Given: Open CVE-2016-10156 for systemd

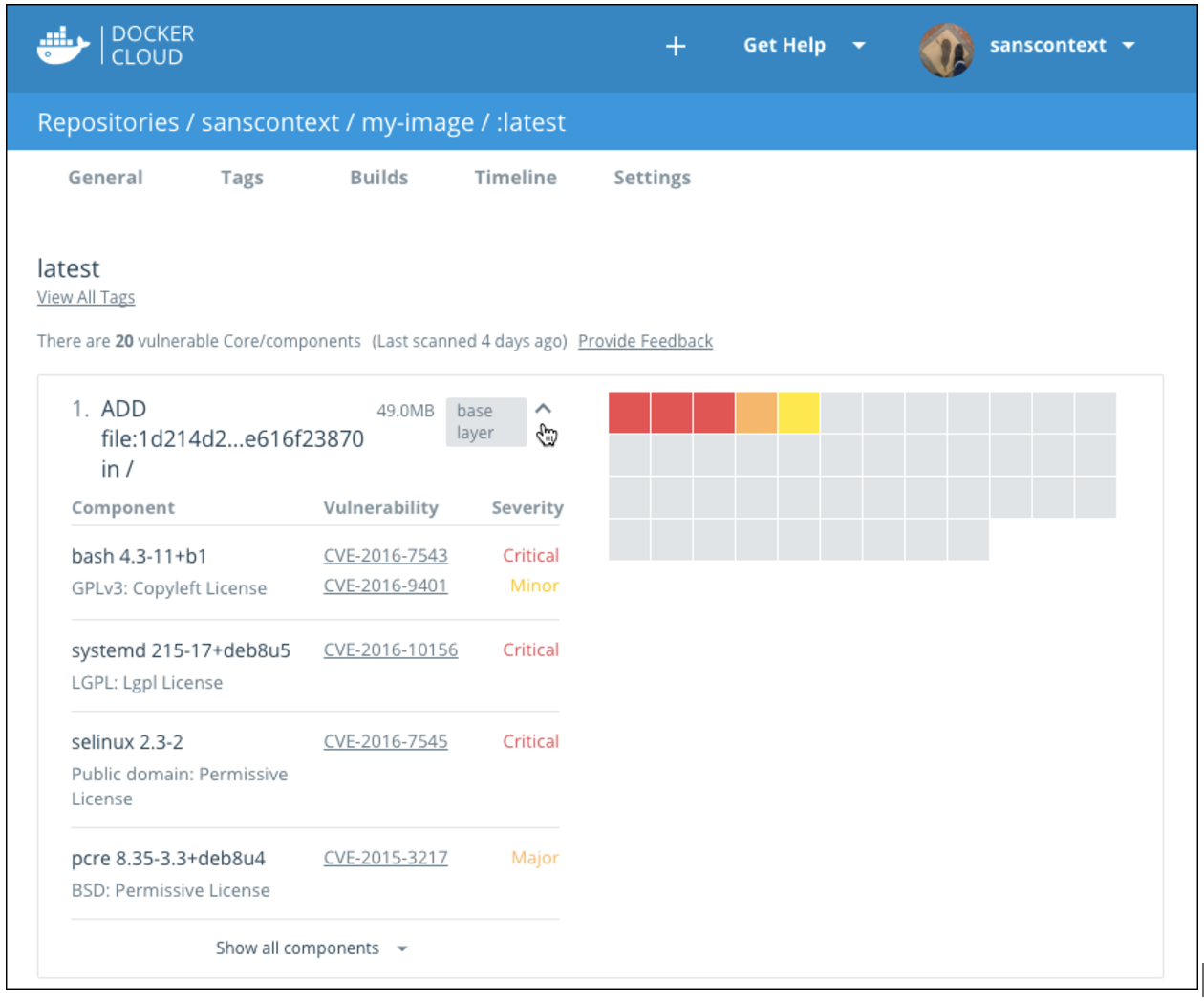Looking at the screenshot, I should tap(390, 650).
